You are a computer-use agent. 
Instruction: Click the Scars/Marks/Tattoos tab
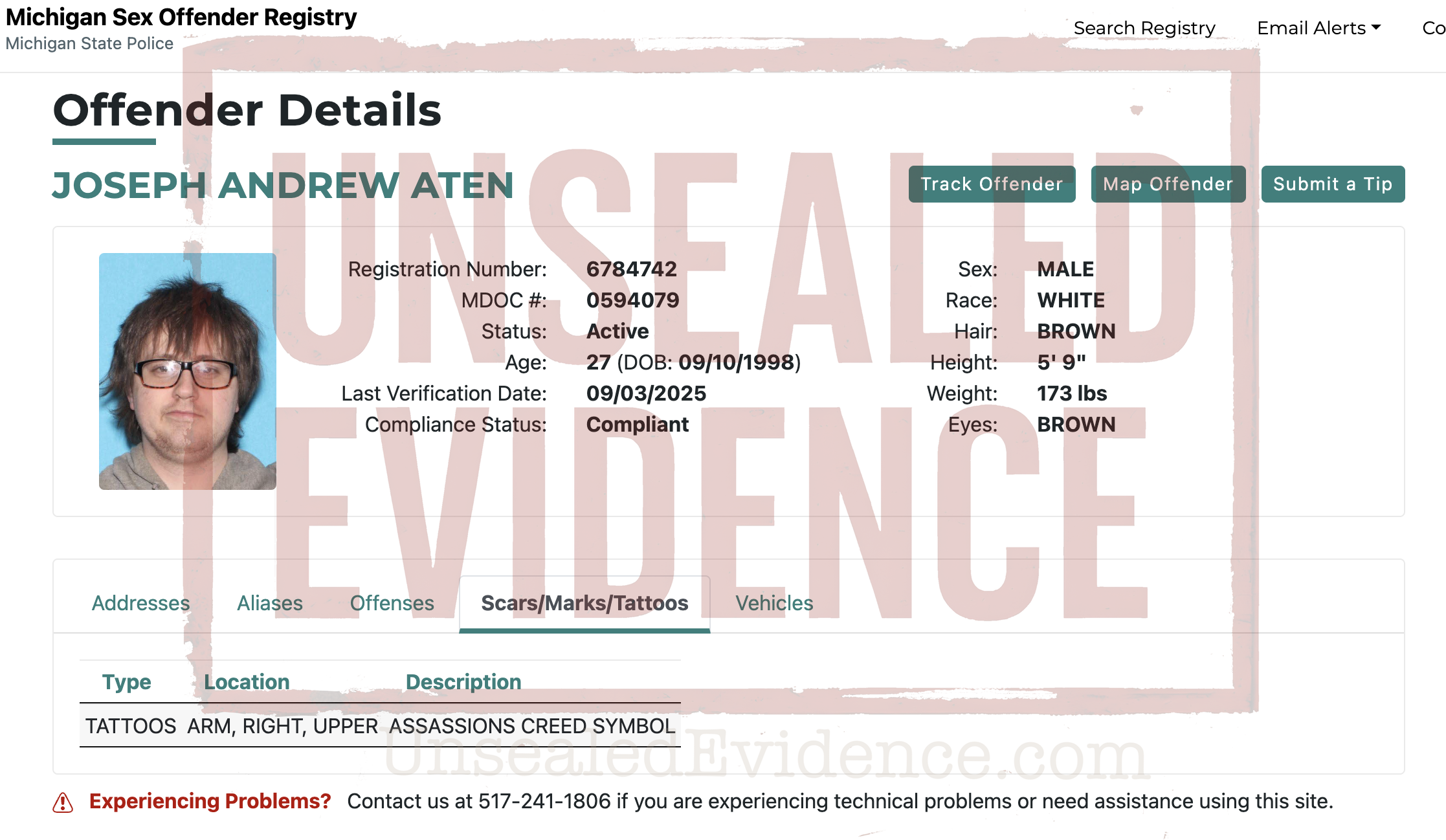tap(584, 602)
